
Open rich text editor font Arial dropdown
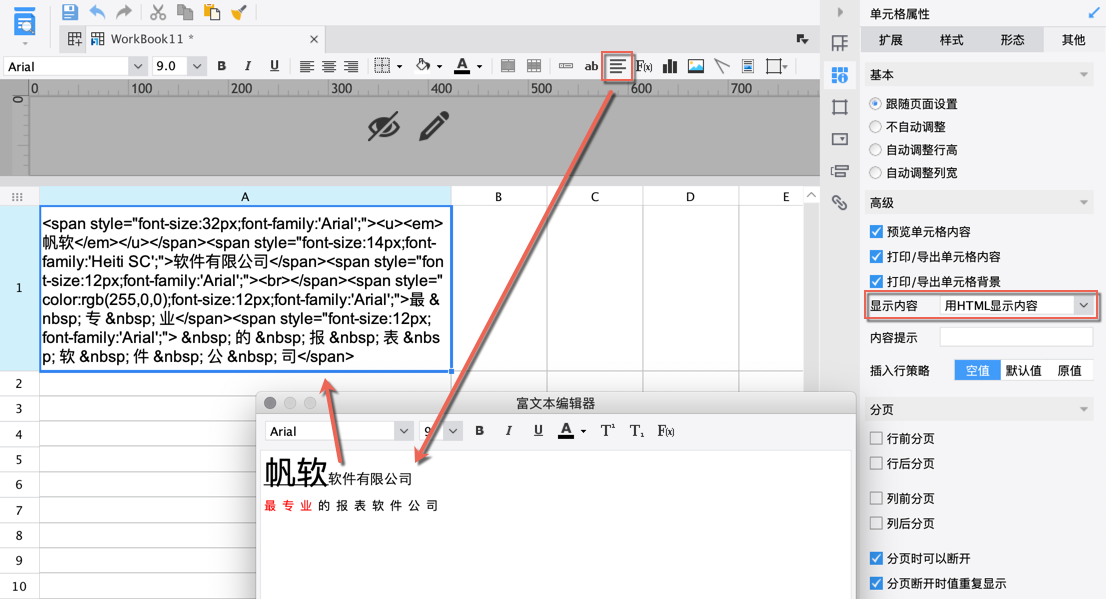coord(403,431)
